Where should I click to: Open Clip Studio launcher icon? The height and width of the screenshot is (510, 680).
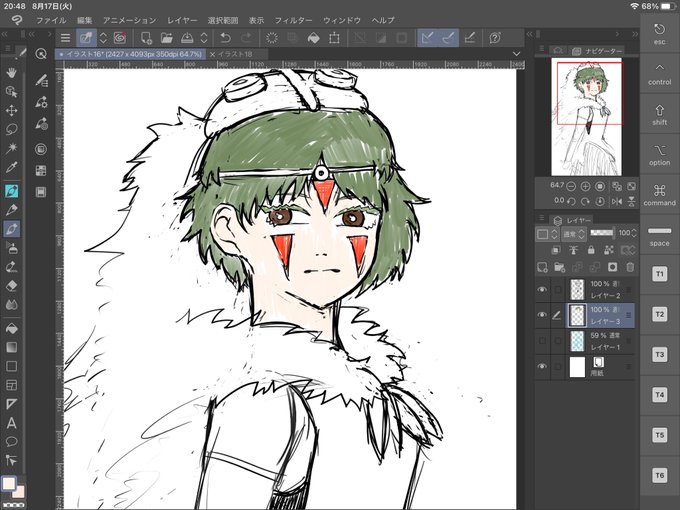120,38
